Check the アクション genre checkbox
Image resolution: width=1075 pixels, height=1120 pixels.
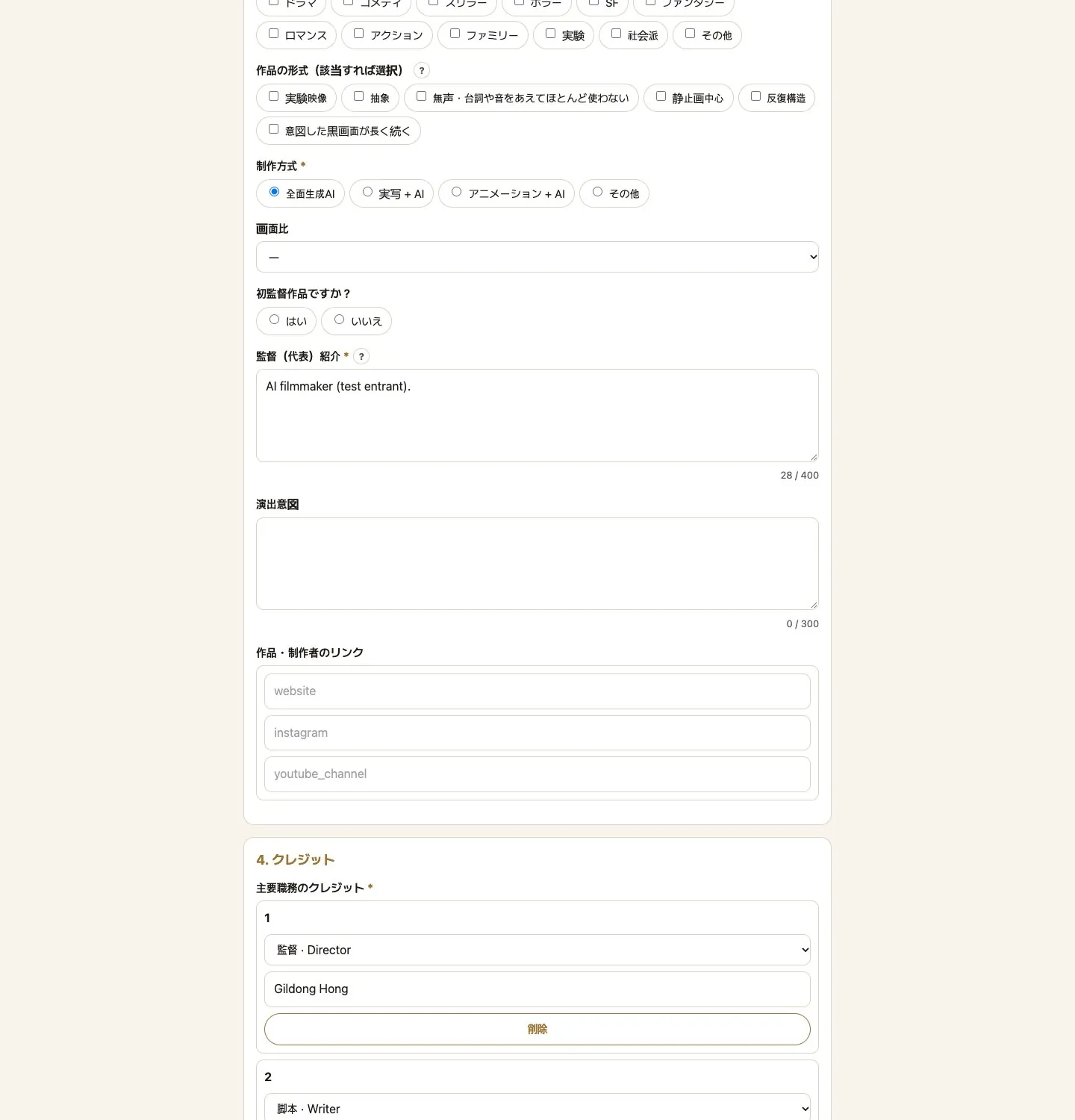click(359, 34)
